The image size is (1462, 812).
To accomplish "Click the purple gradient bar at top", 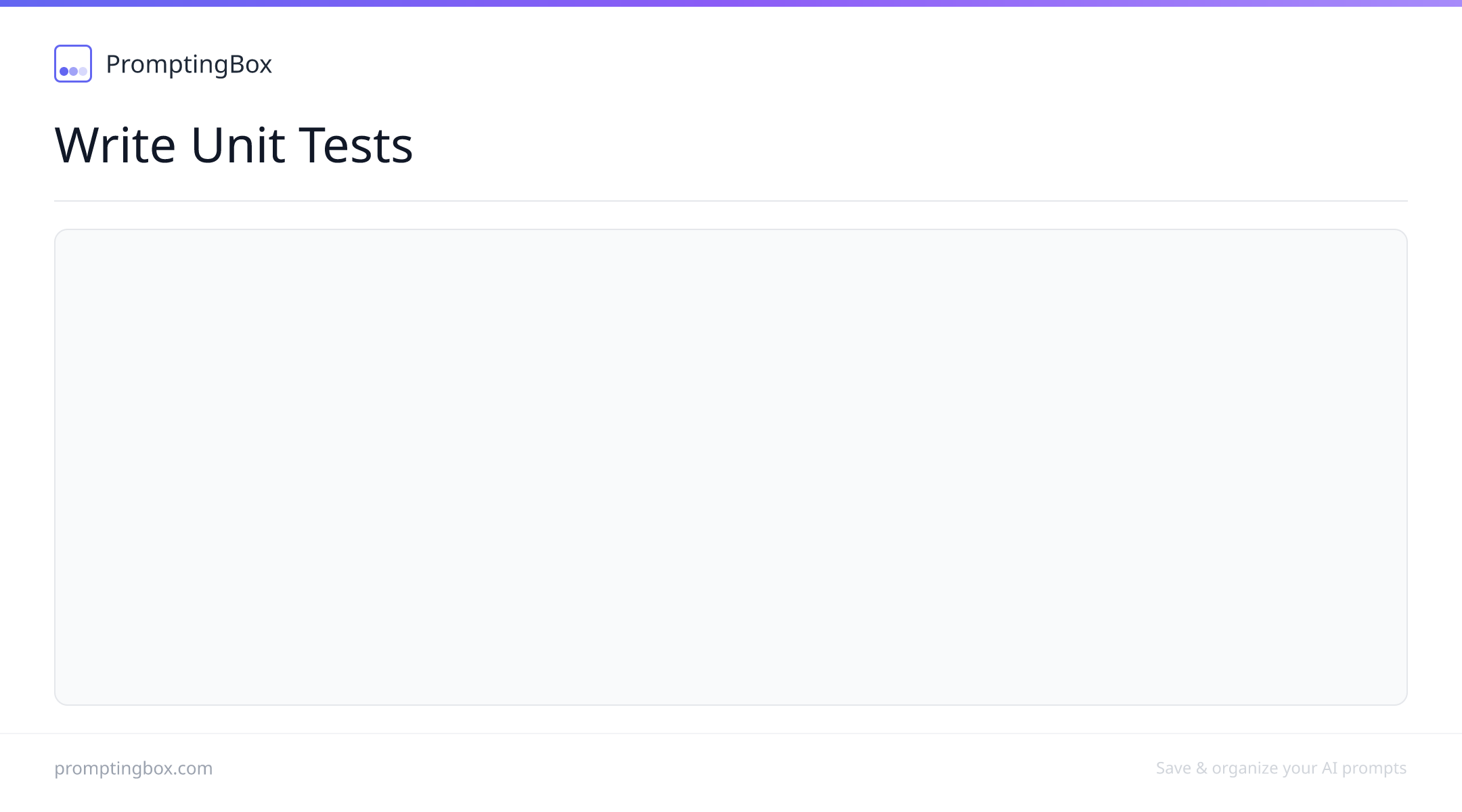I will pos(731,3).
